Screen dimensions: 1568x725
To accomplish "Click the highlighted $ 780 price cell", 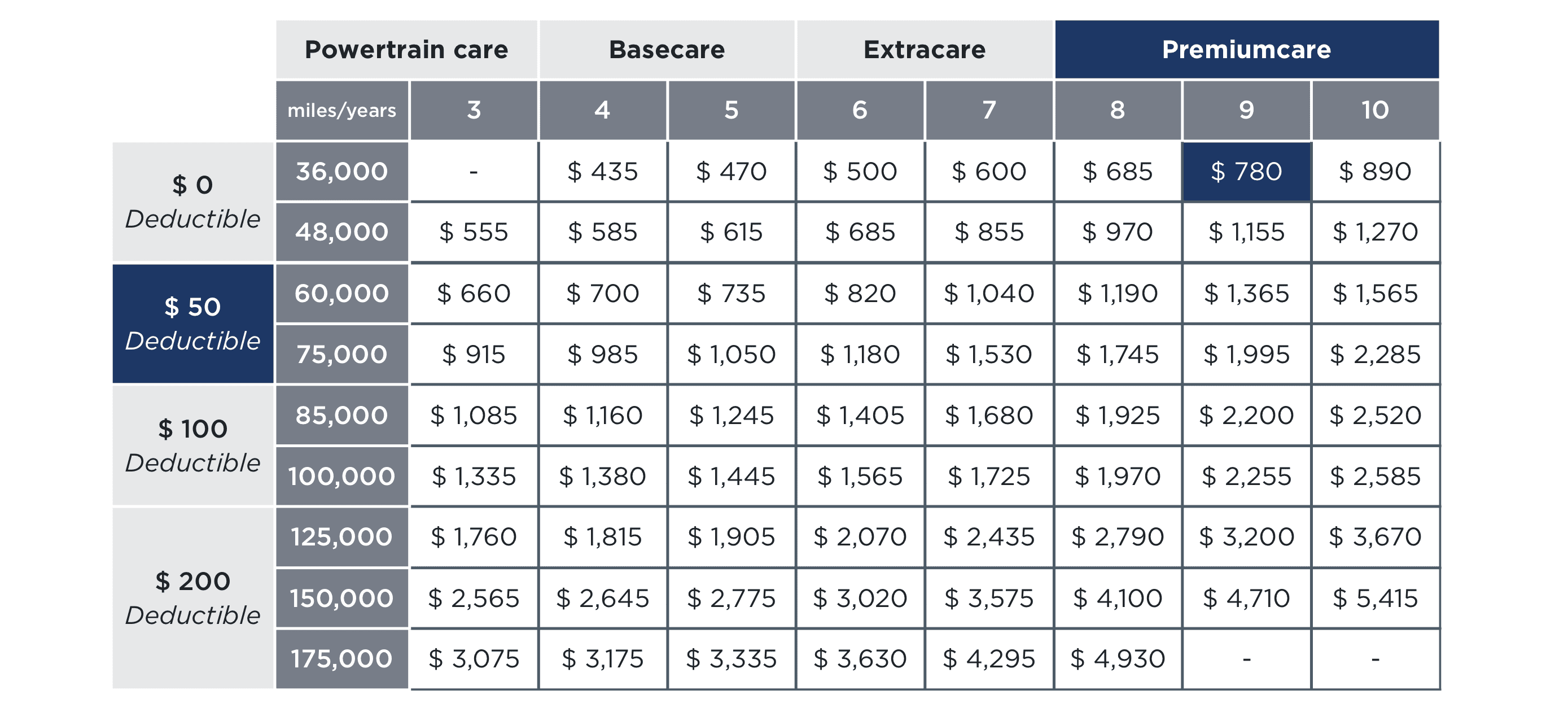I will tap(1247, 172).
